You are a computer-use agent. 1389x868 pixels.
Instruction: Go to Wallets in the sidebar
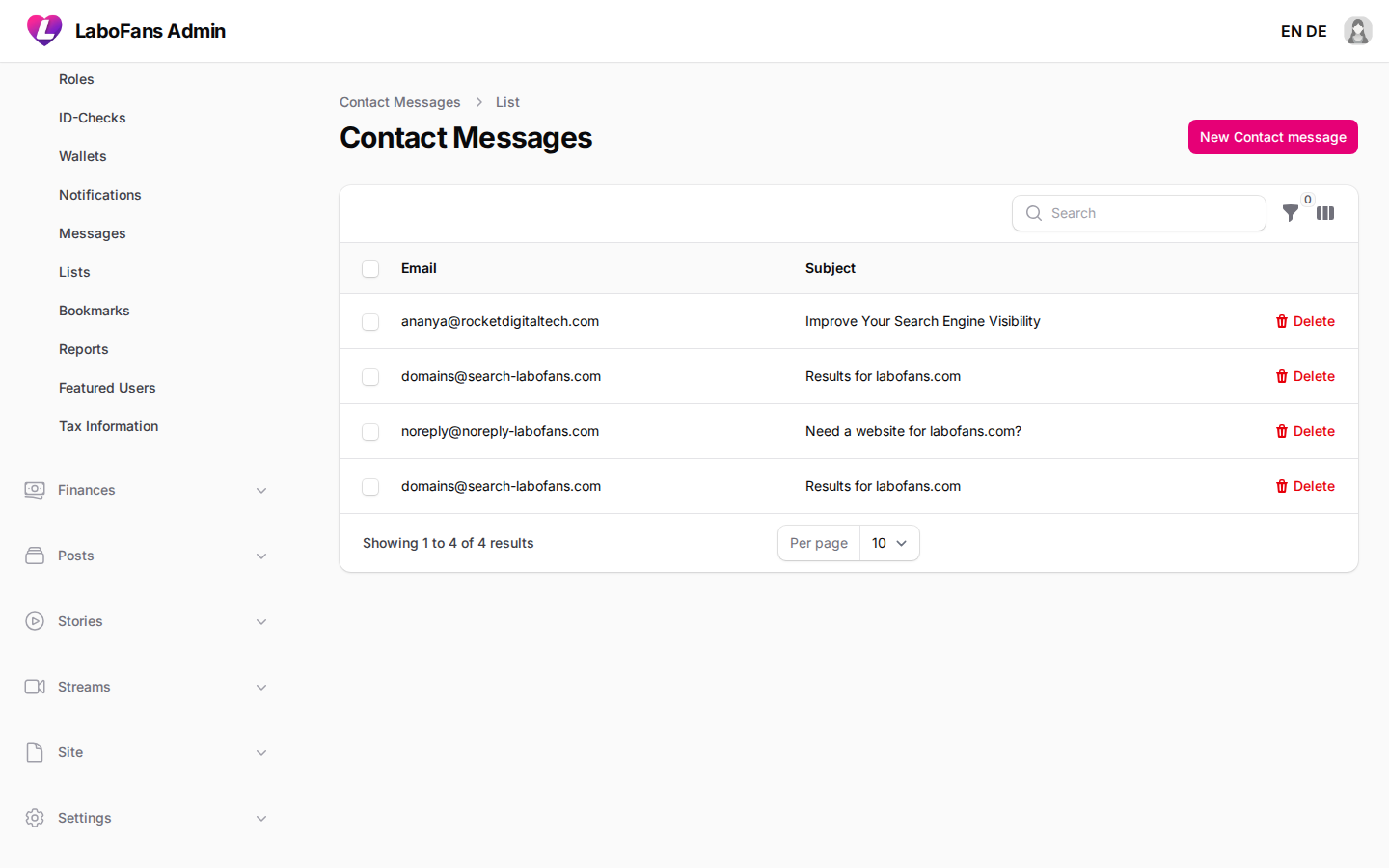tap(83, 156)
